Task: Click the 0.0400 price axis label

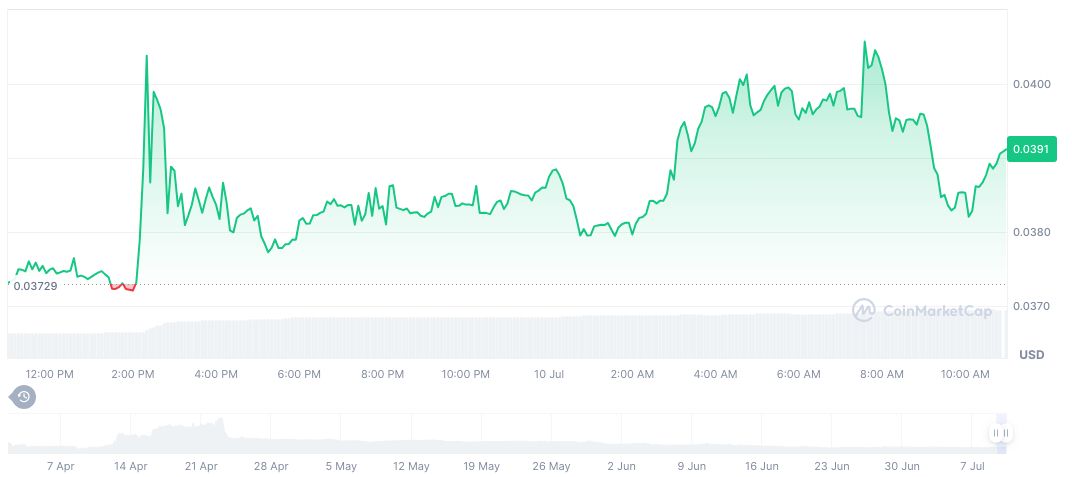Action: pos(1030,84)
